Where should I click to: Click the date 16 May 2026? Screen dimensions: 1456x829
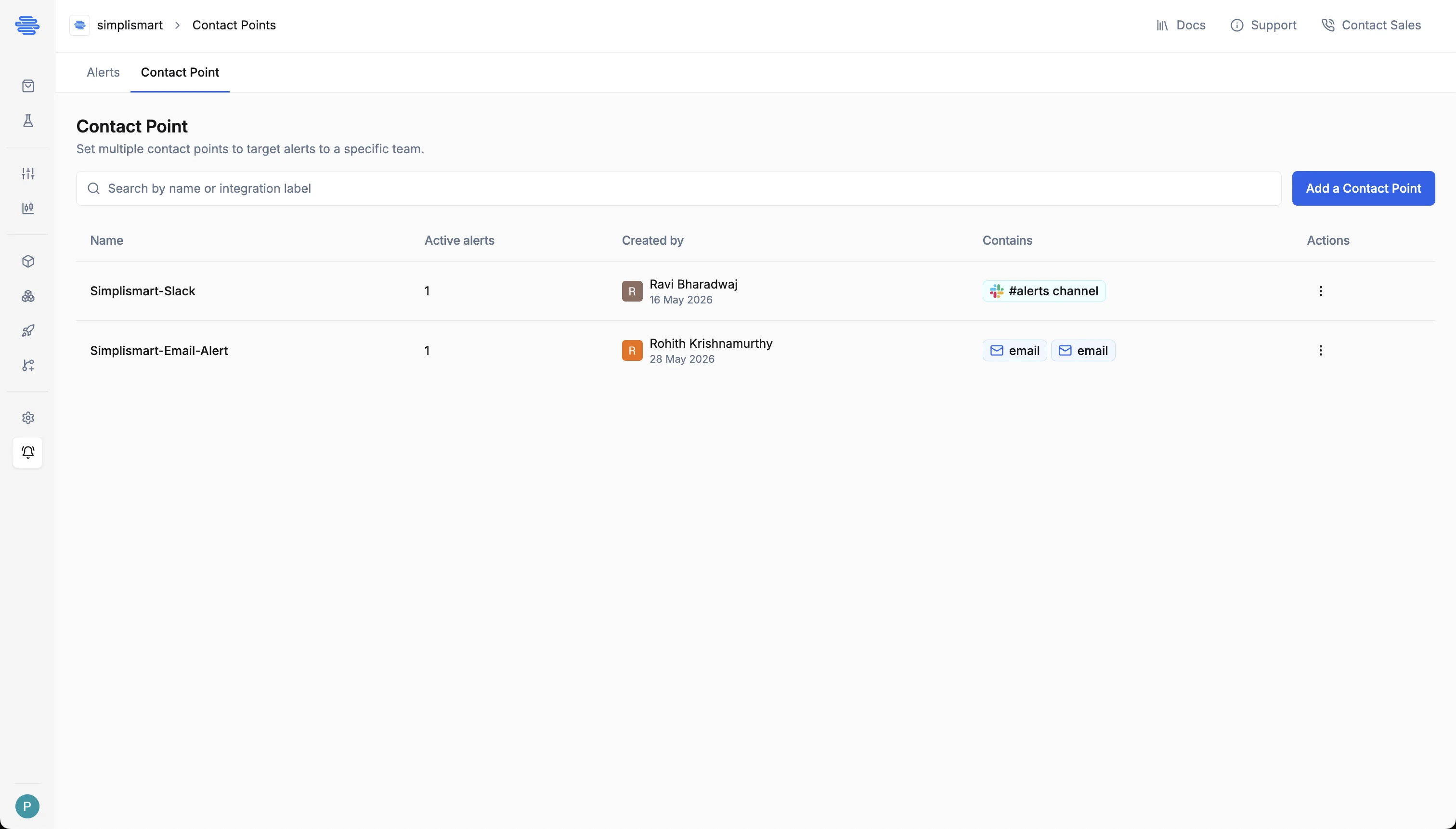coord(681,300)
